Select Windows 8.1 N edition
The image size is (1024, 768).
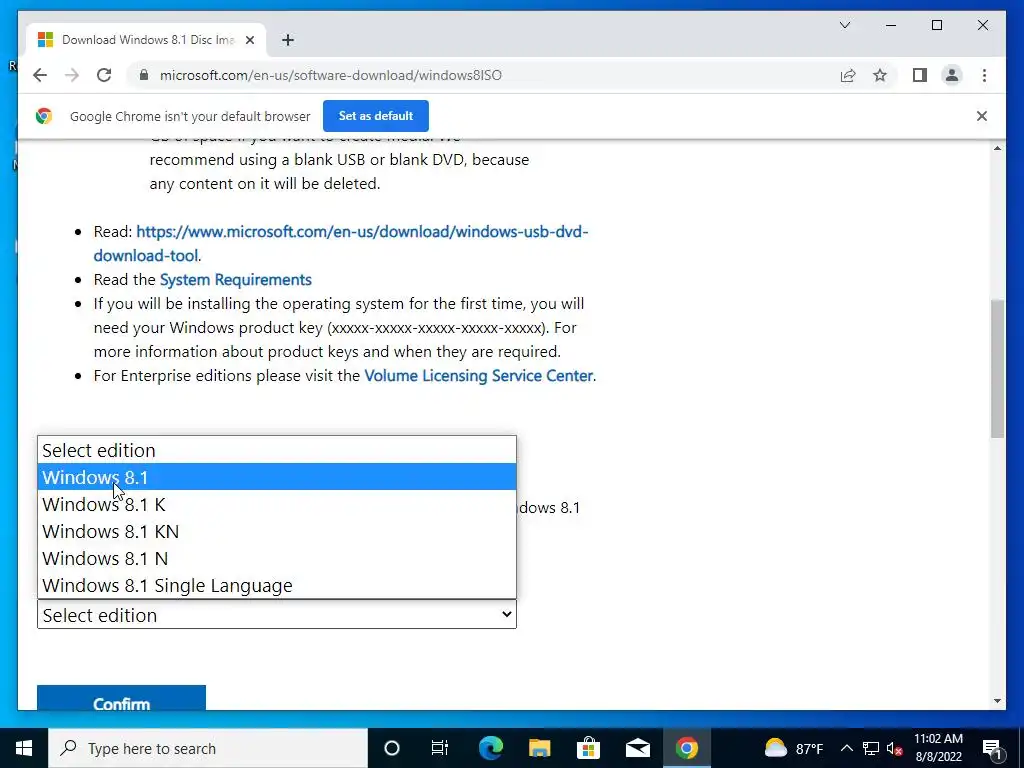277,558
